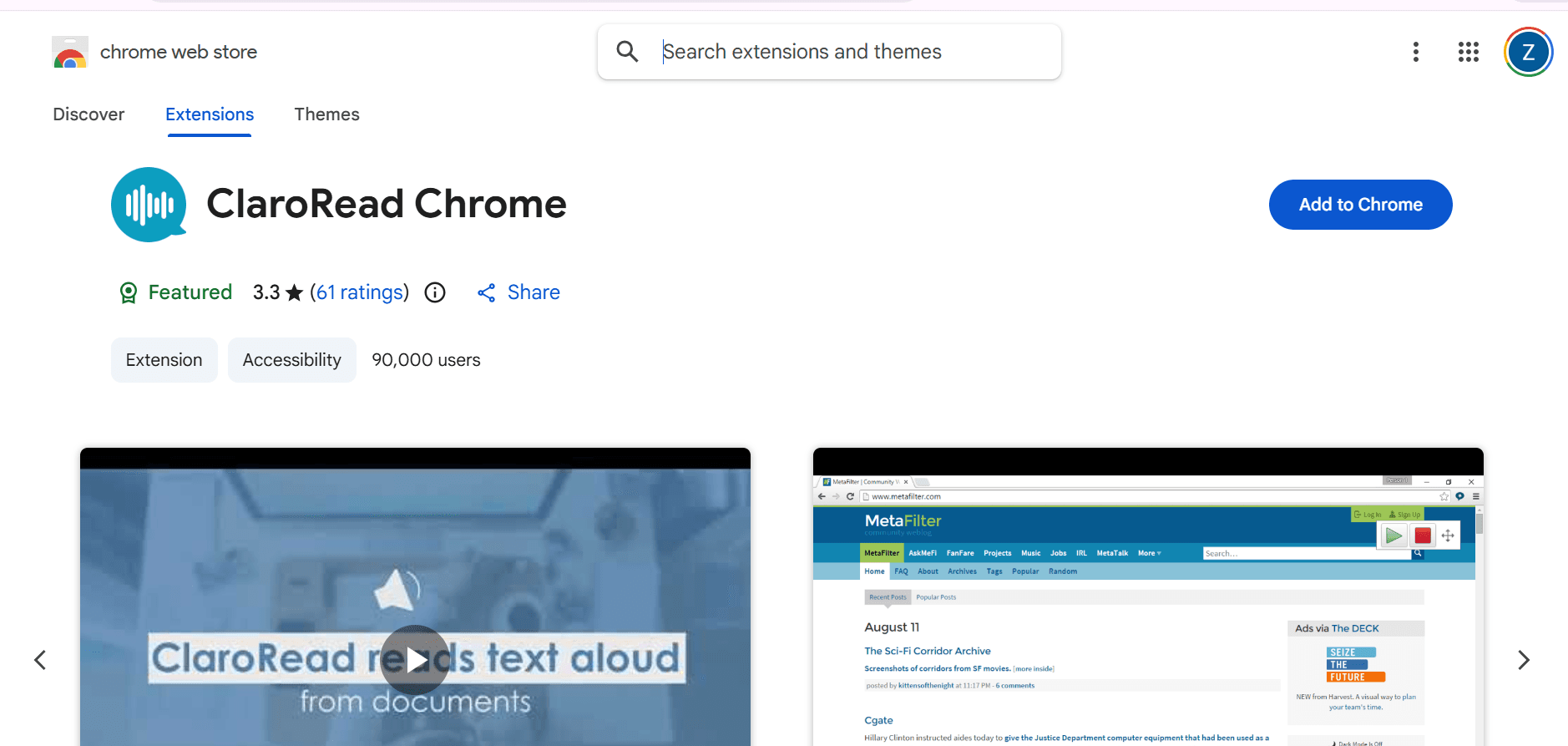Open the Discover tab
This screenshot has height=746, width=1568.
(89, 114)
